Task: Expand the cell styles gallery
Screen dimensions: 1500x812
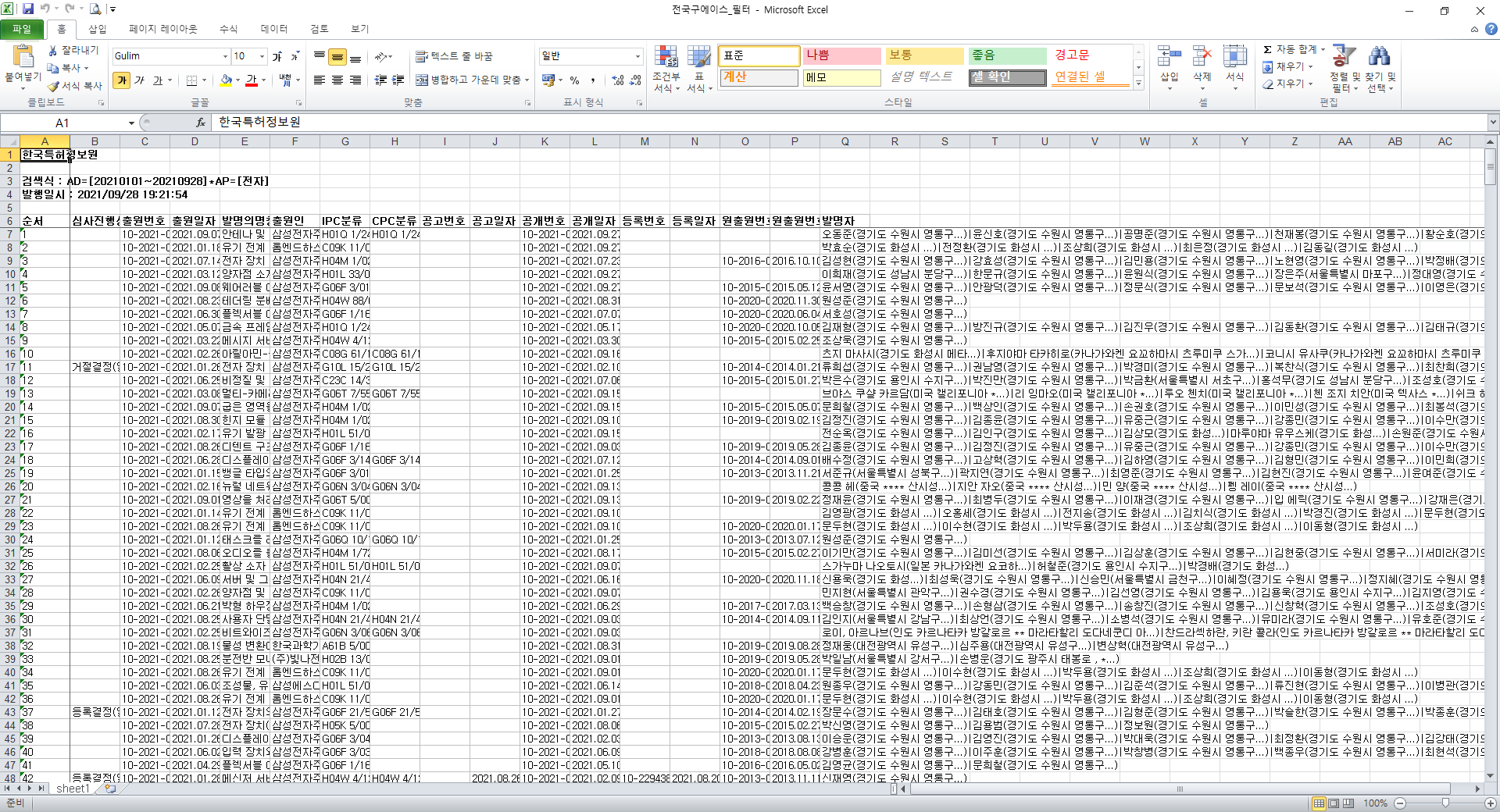Action: pyautogui.click(x=1139, y=83)
